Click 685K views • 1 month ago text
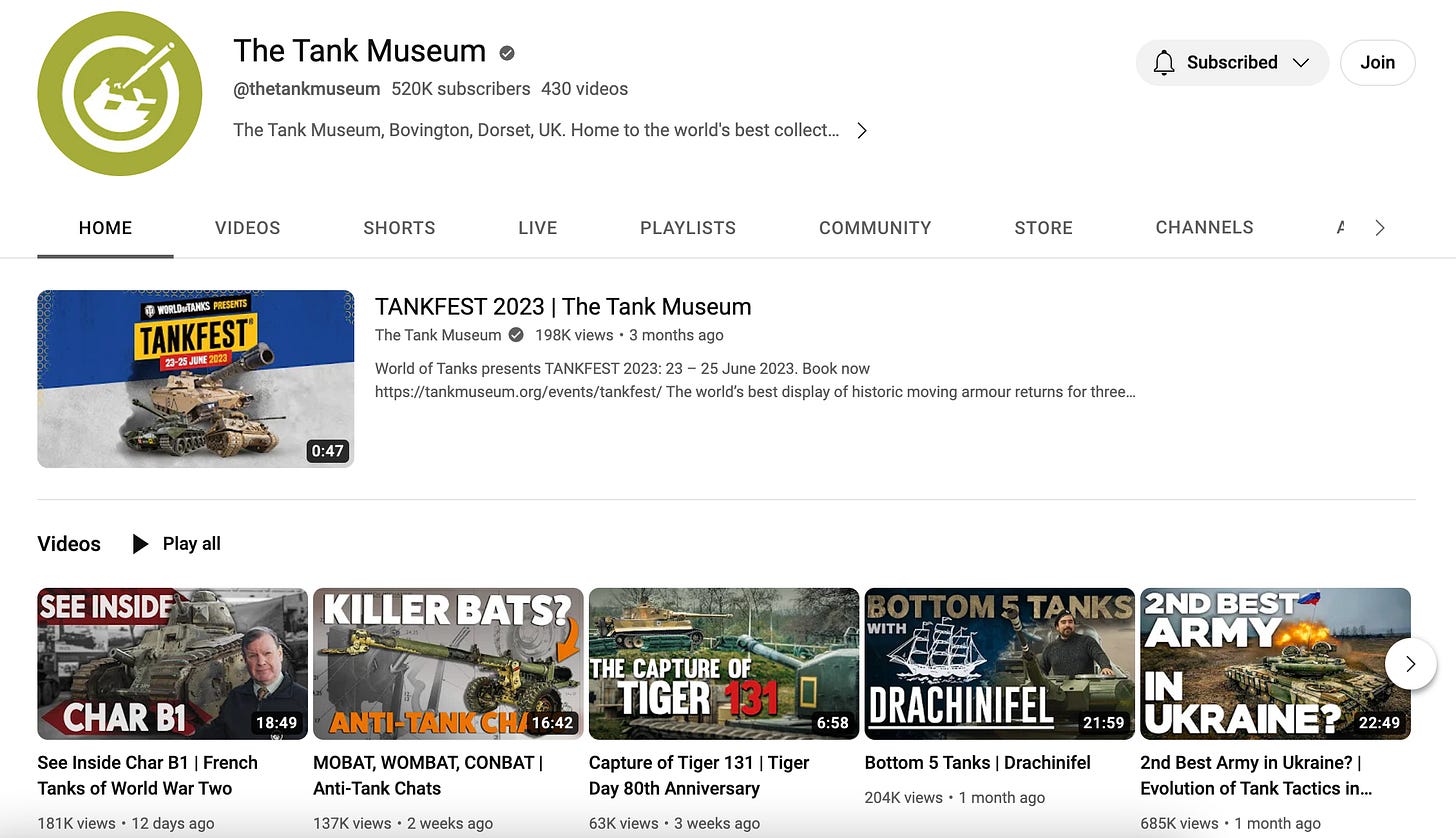1456x838 pixels. click(x=1231, y=824)
